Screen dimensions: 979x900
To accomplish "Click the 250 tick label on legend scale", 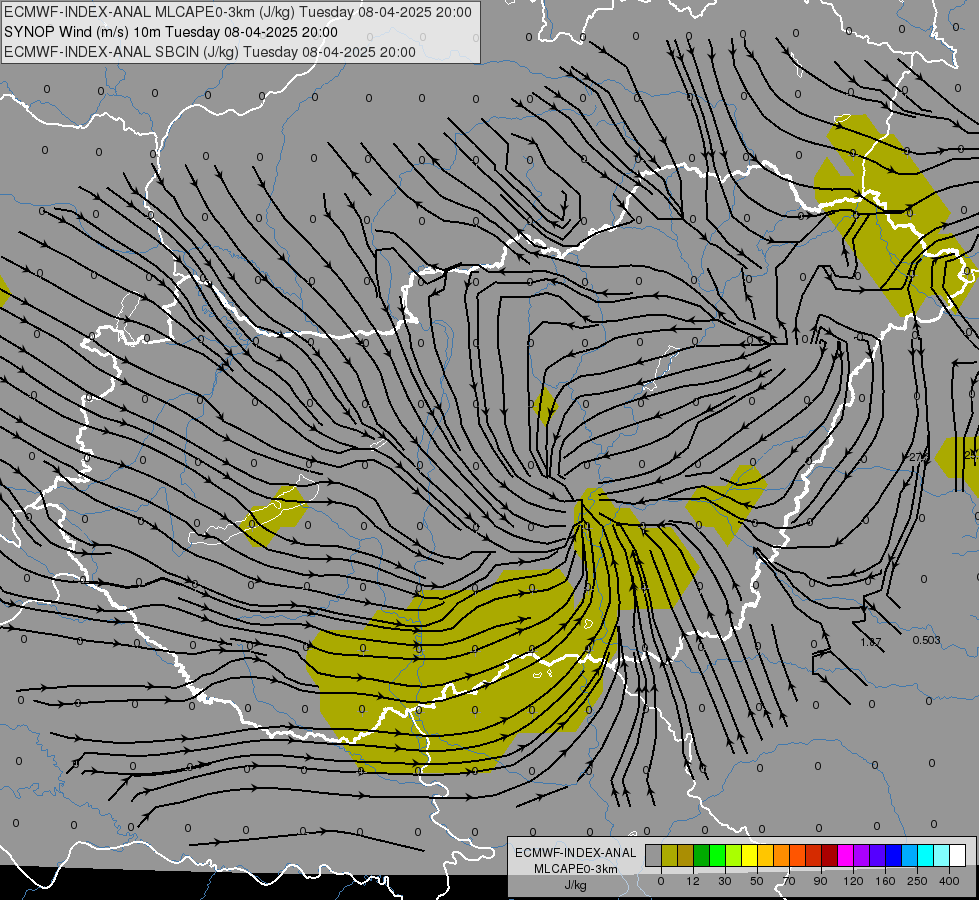I will [917, 881].
